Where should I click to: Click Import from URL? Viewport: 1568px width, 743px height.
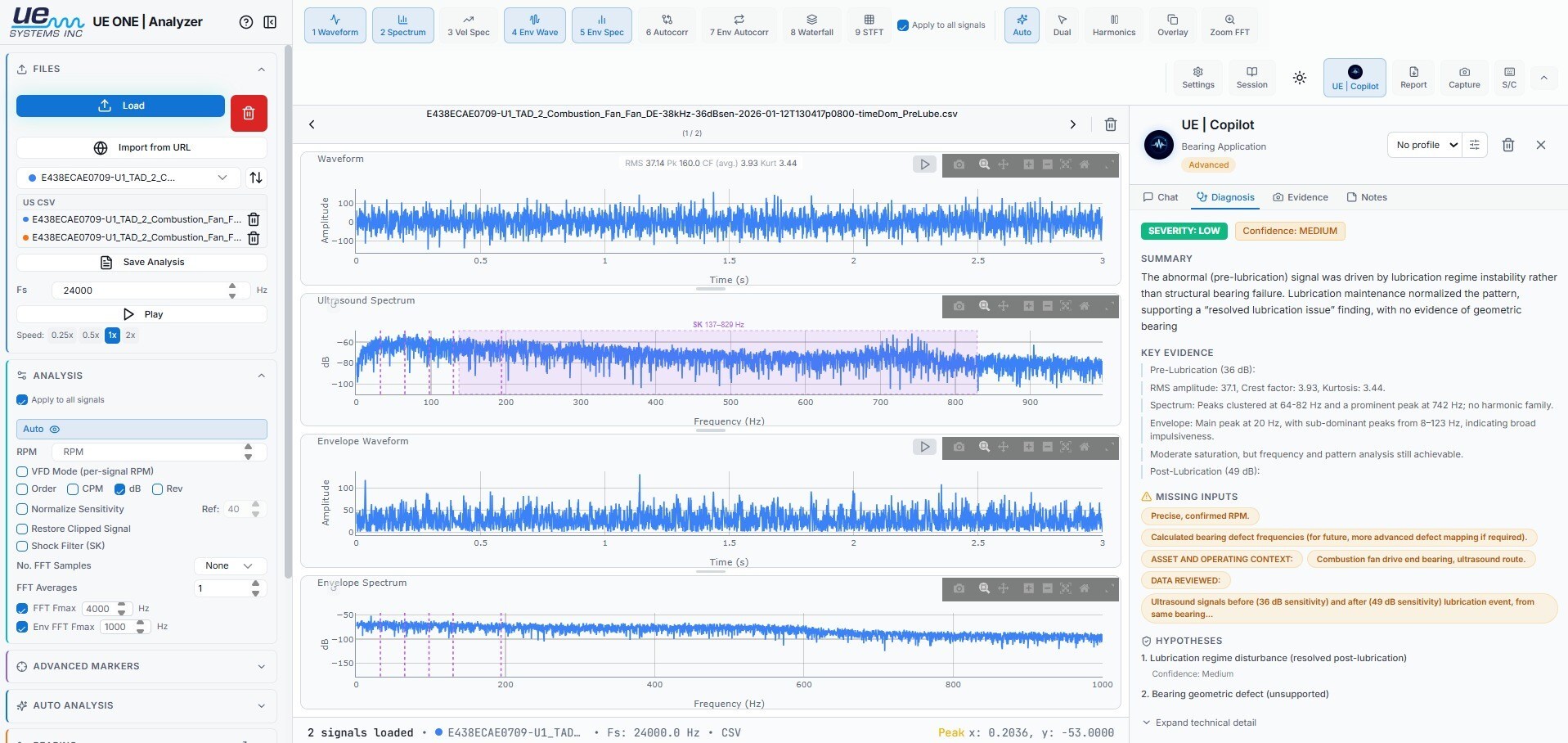coord(142,147)
